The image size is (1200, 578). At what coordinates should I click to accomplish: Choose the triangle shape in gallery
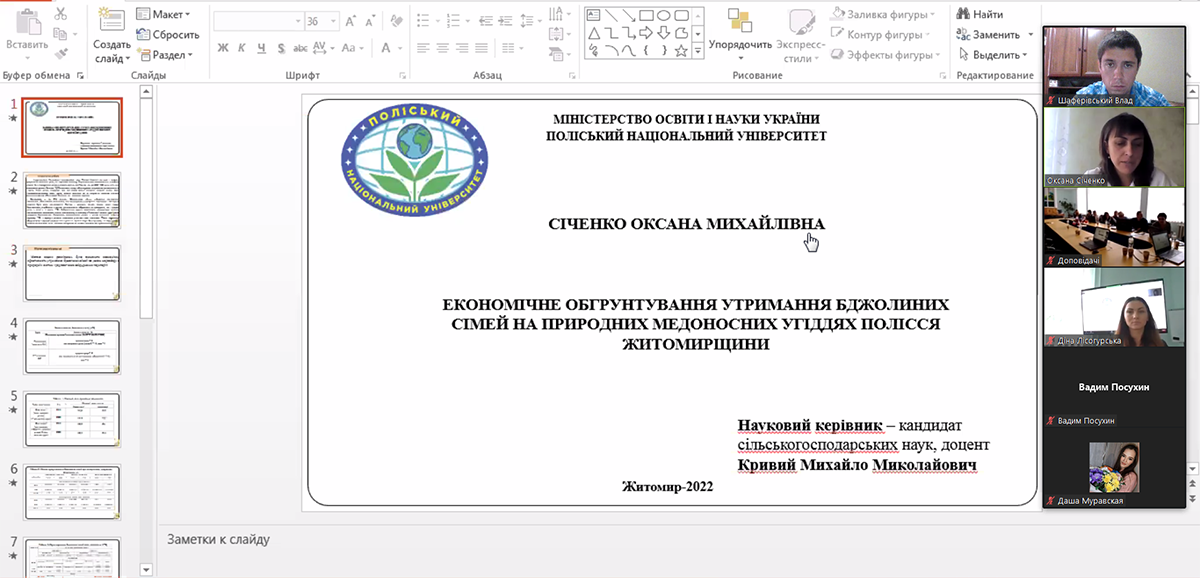pos(593,32)
